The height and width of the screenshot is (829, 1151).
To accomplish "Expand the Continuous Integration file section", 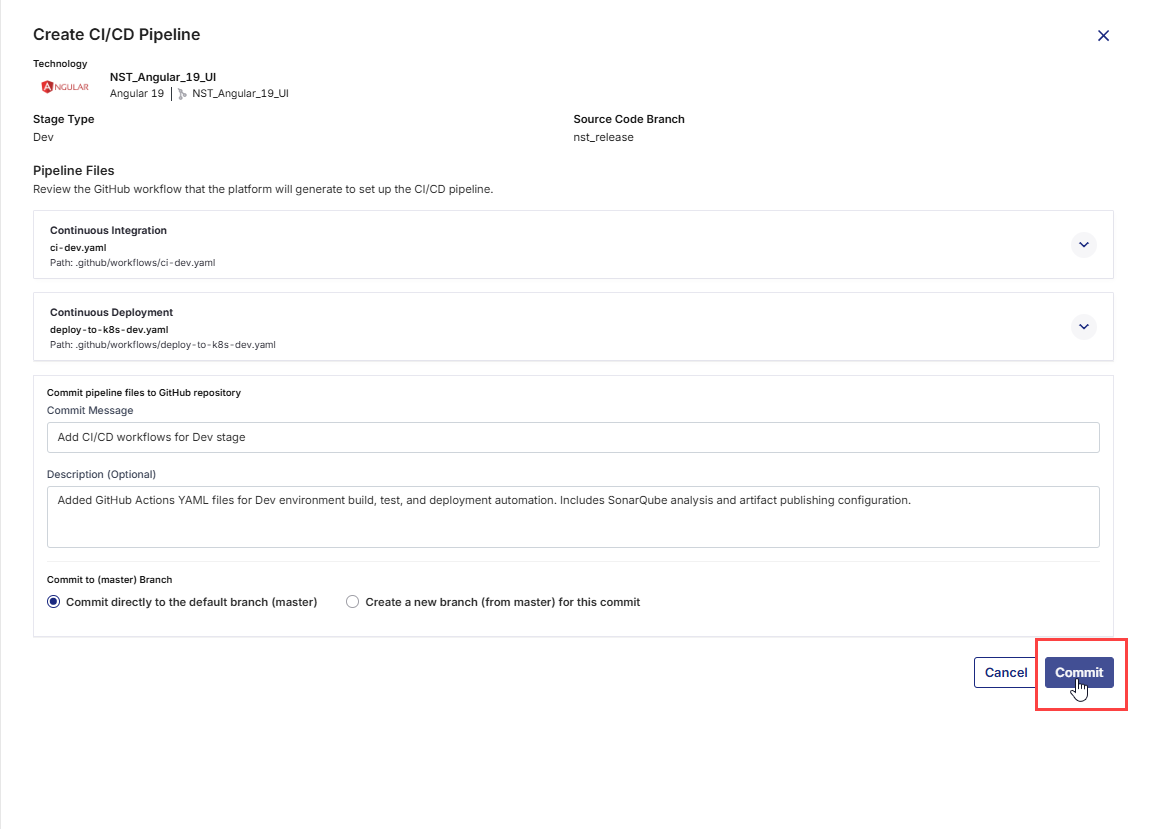I will click(x=1083, y=245).
